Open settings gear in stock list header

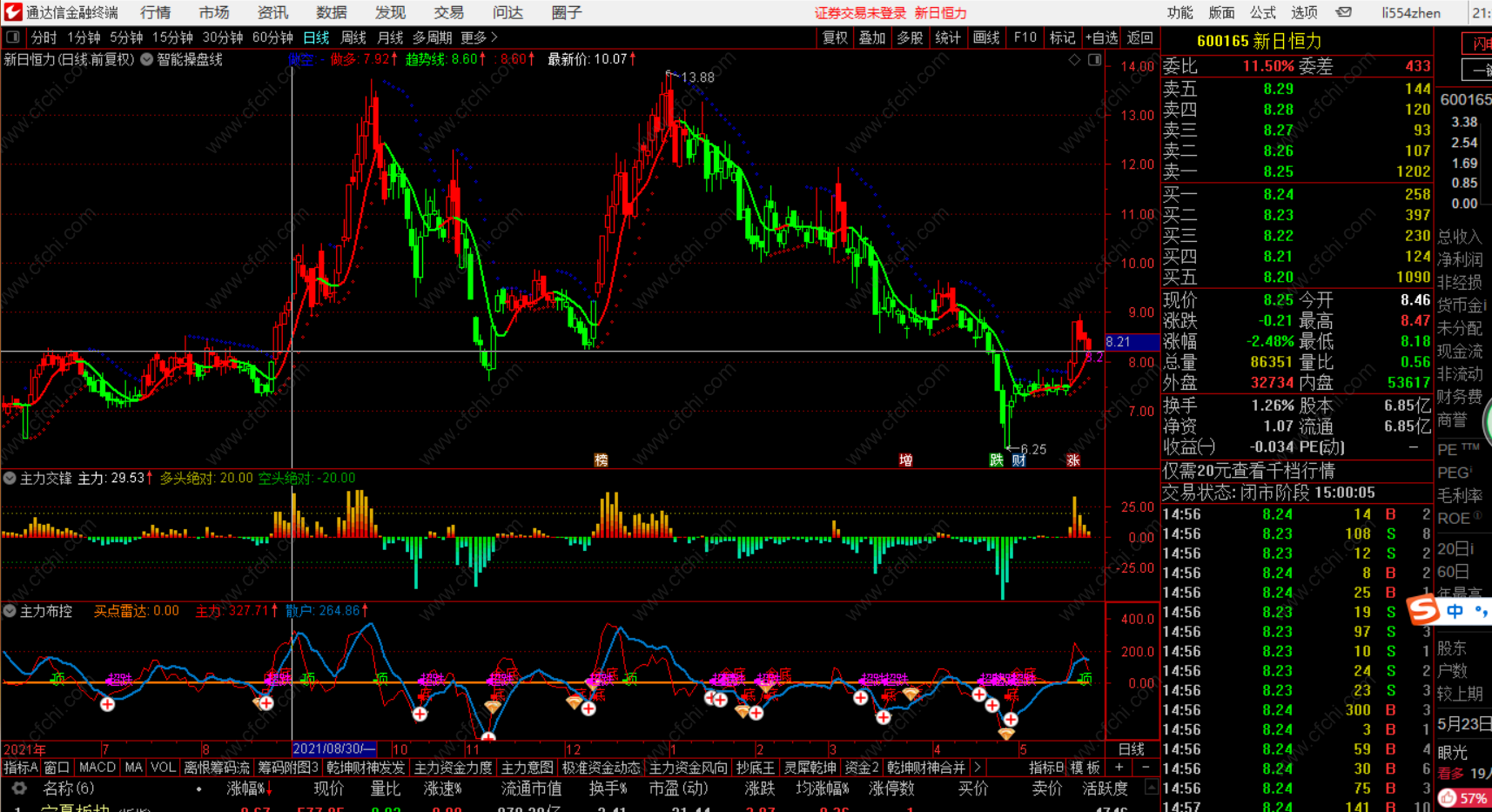click(19, 789)
